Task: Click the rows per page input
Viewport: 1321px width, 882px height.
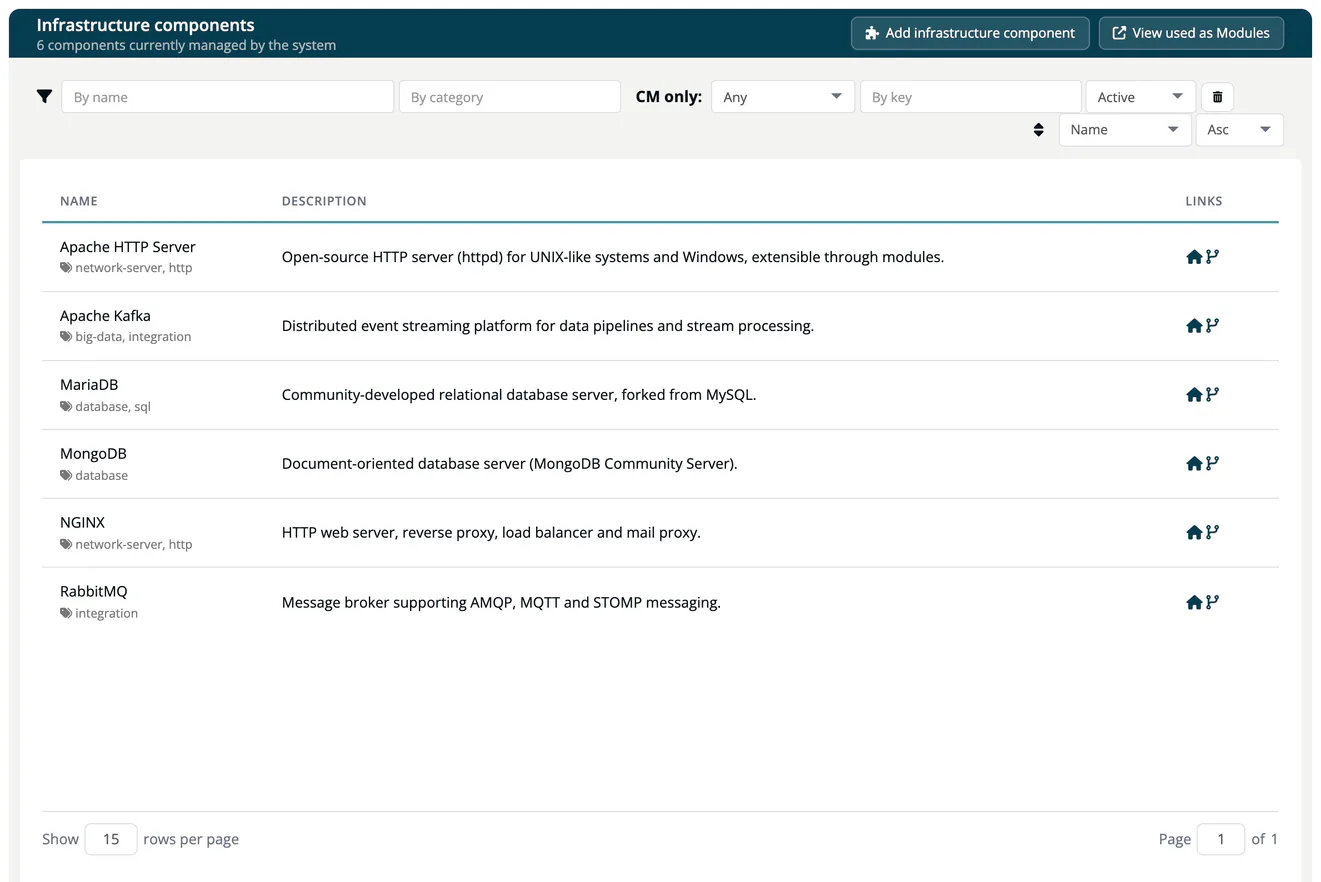Action: [x=111, y=839]
